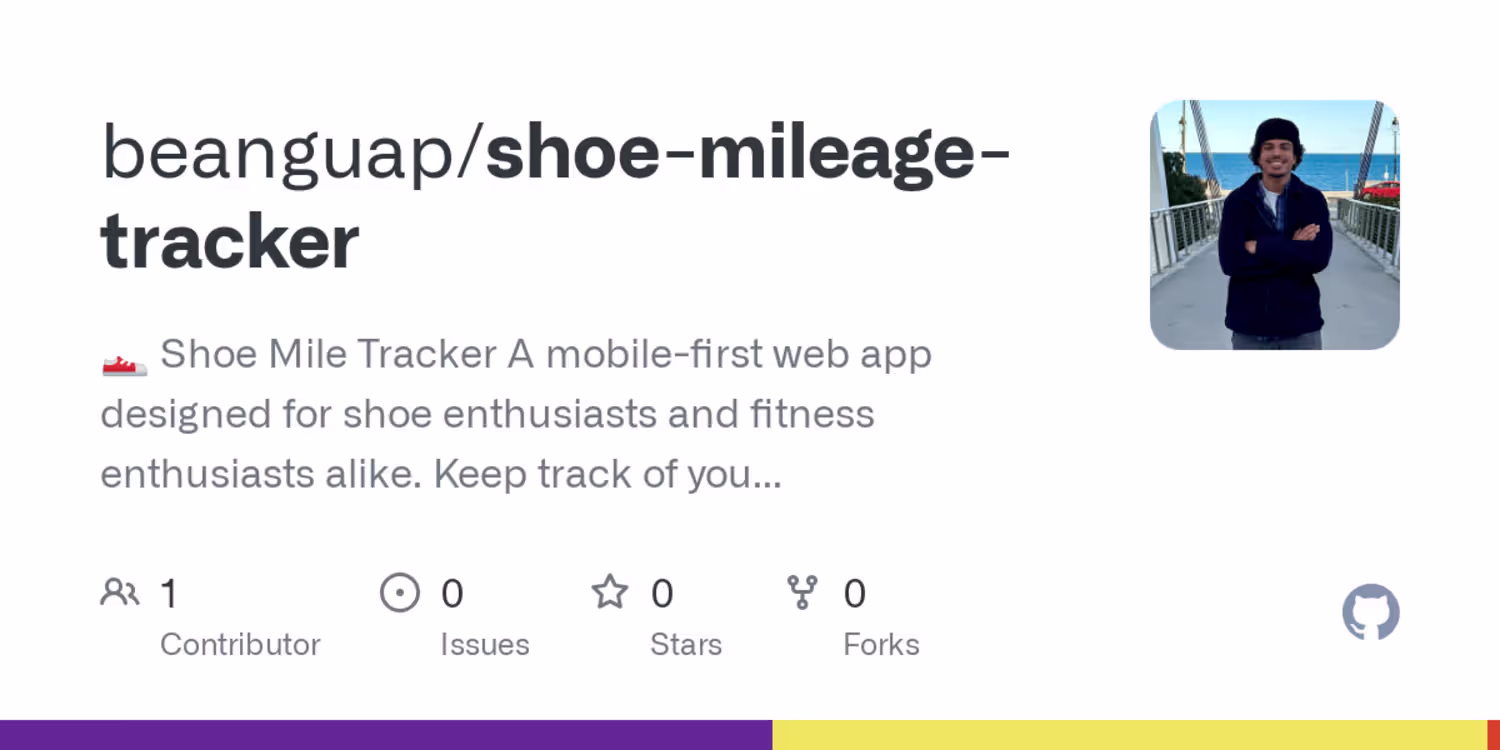The image size is (1500, 750).
Task: Click the Forks branch icon
Action: (x=802, y=593)
